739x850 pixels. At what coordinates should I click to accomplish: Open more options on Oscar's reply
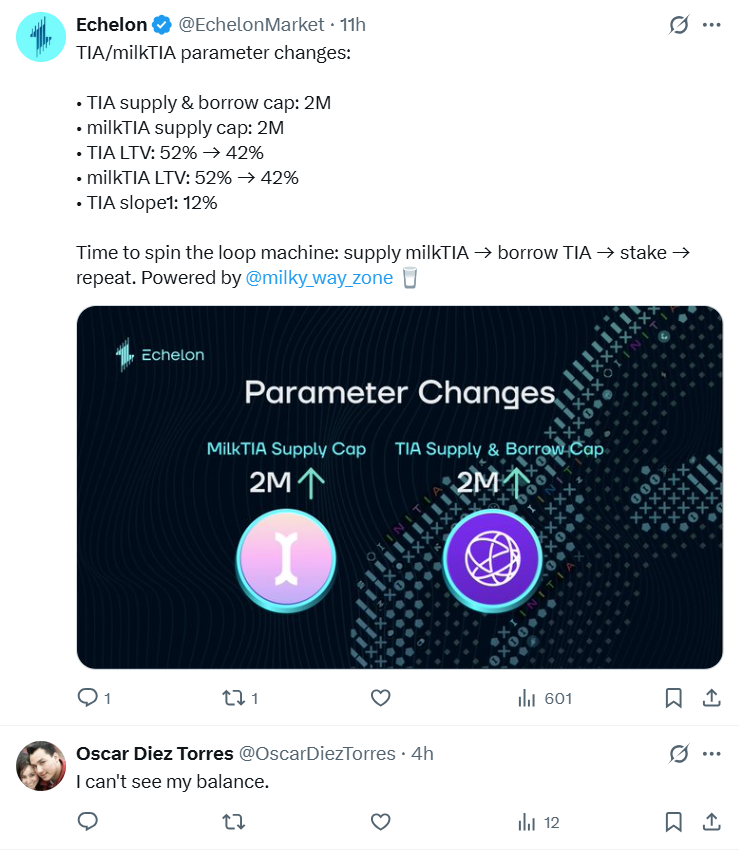[711, 754]
